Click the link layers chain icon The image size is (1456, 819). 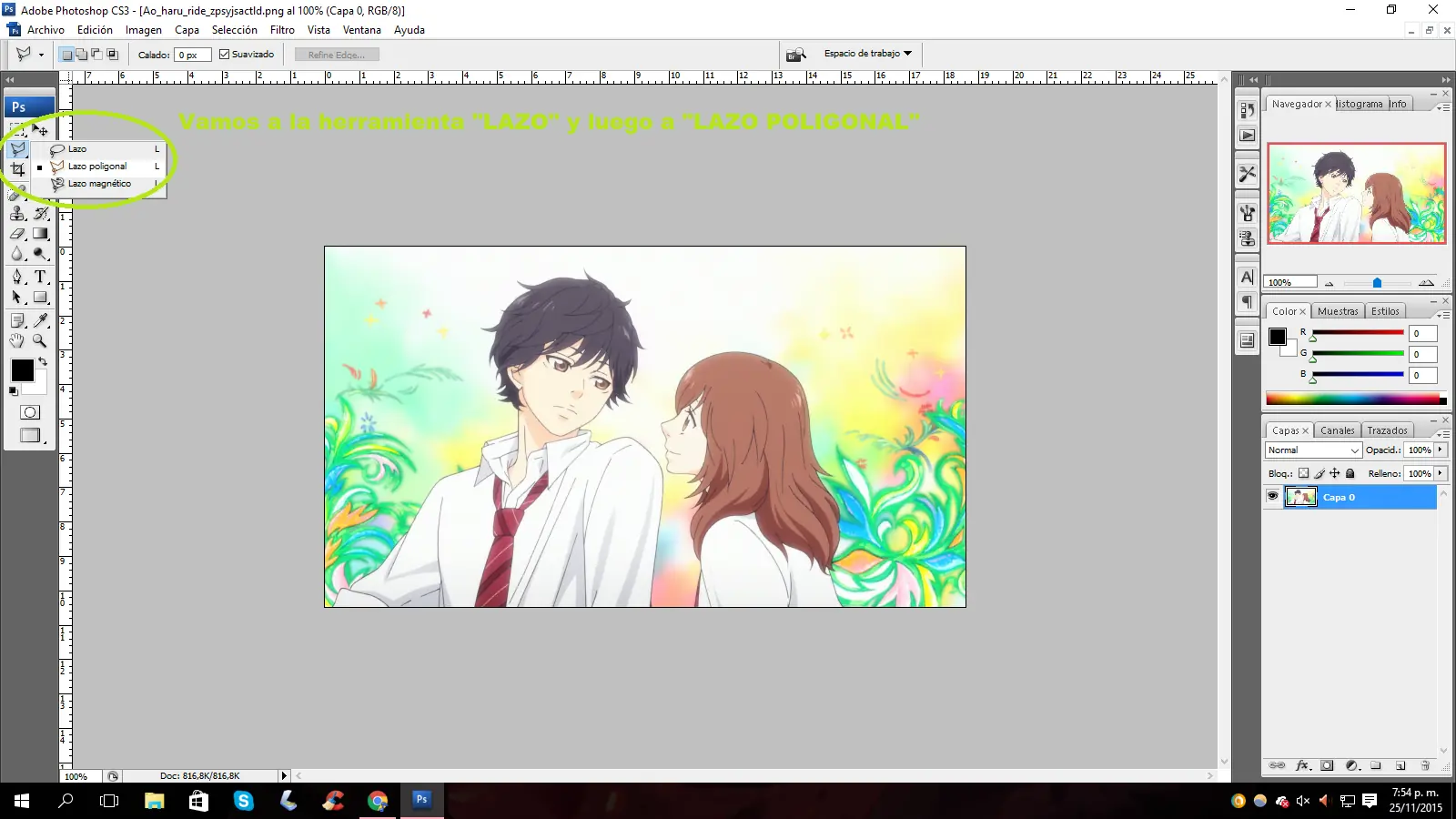(x=1278, y=765)
